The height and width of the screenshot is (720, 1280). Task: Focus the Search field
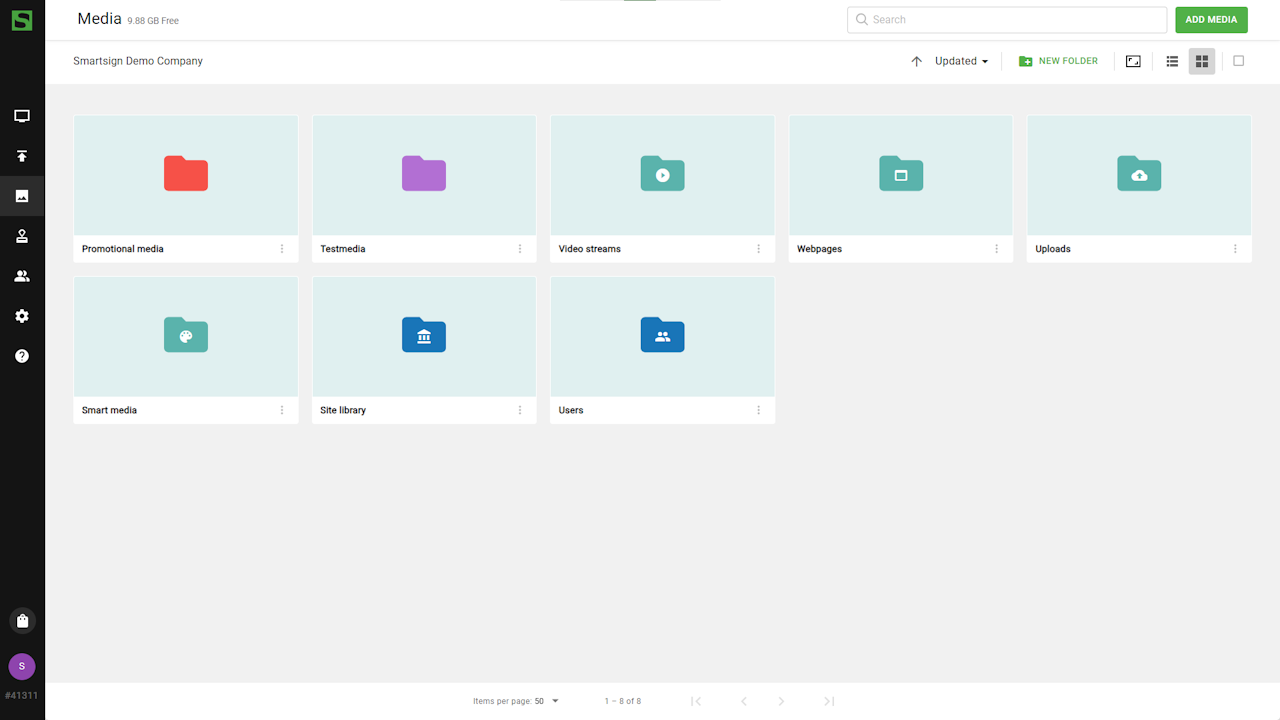point(1007,20)
